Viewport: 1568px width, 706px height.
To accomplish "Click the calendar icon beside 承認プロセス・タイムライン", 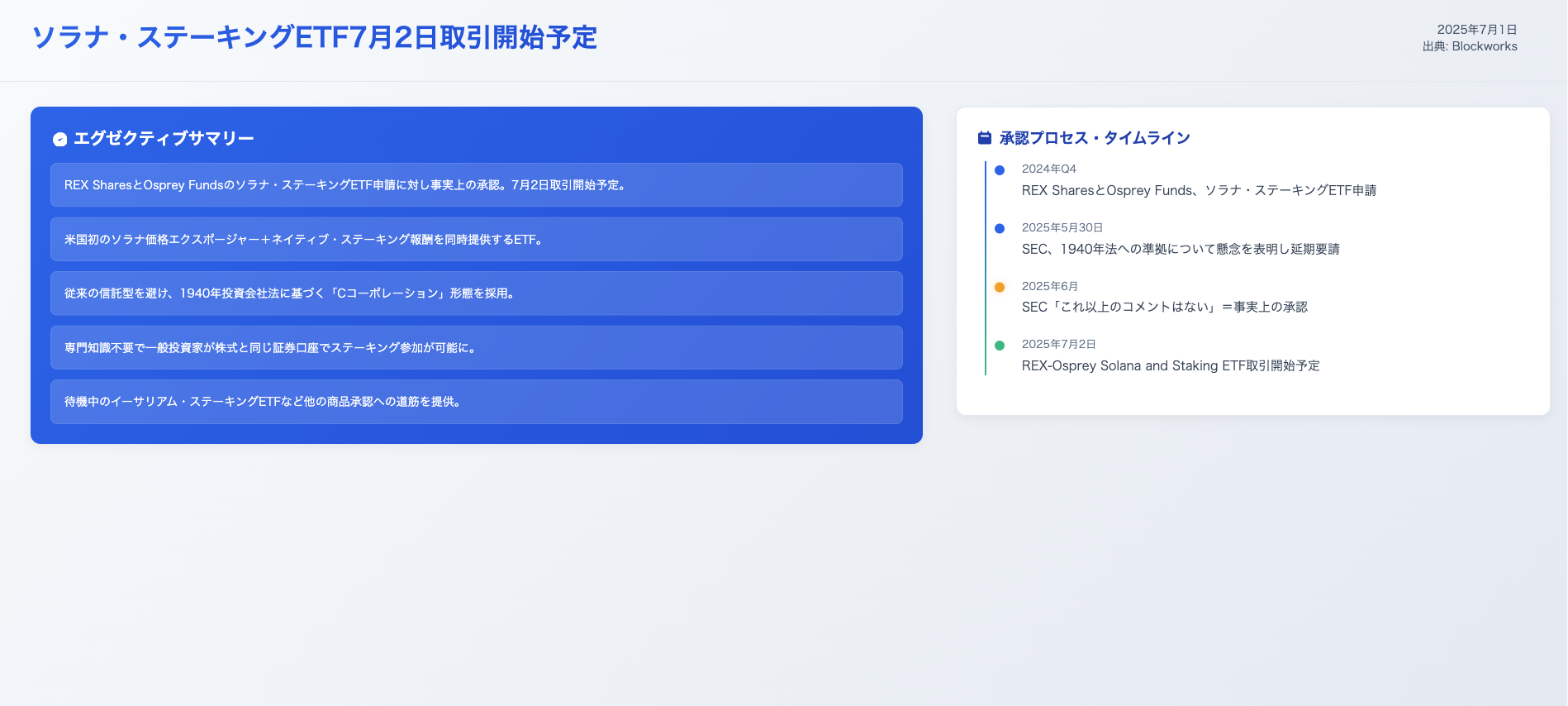I will [x=985, y=138].
